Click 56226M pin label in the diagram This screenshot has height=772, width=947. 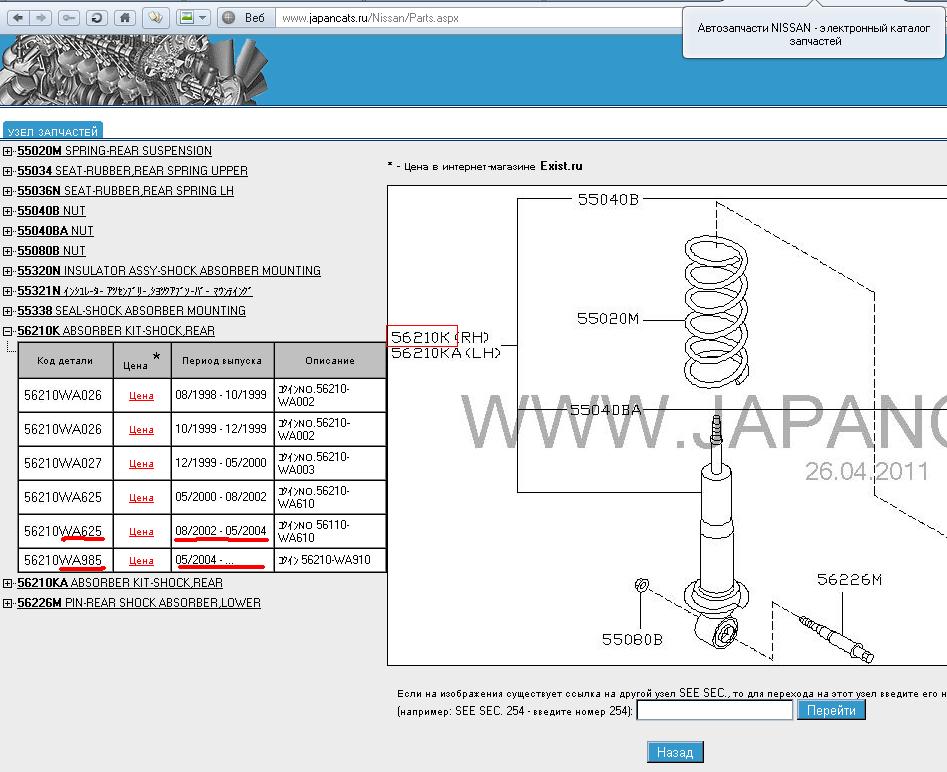pos(849,580)
